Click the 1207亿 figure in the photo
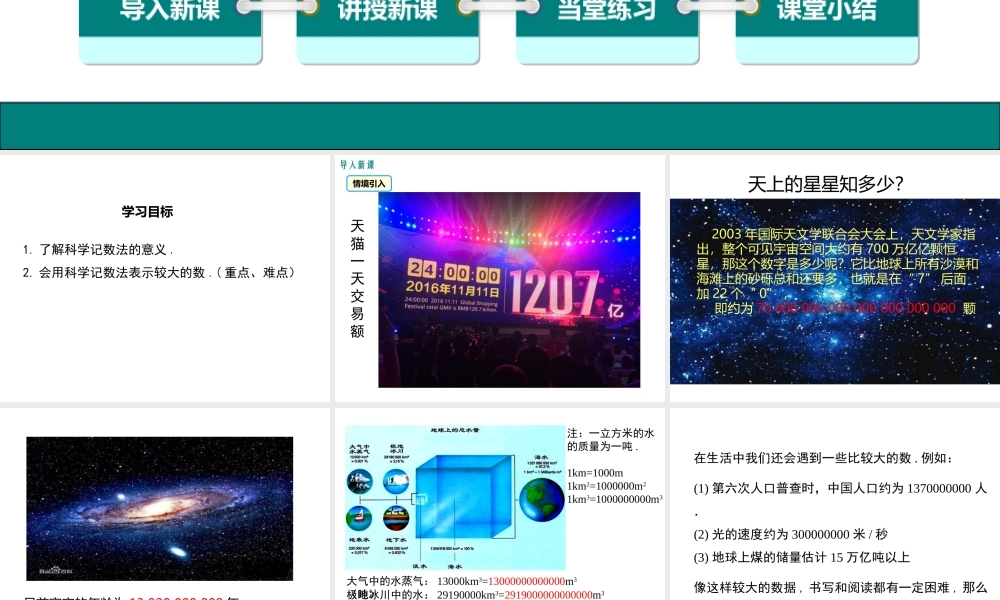Image resolution: width=1000 pixels, height=600 pixels. point(565,293)
